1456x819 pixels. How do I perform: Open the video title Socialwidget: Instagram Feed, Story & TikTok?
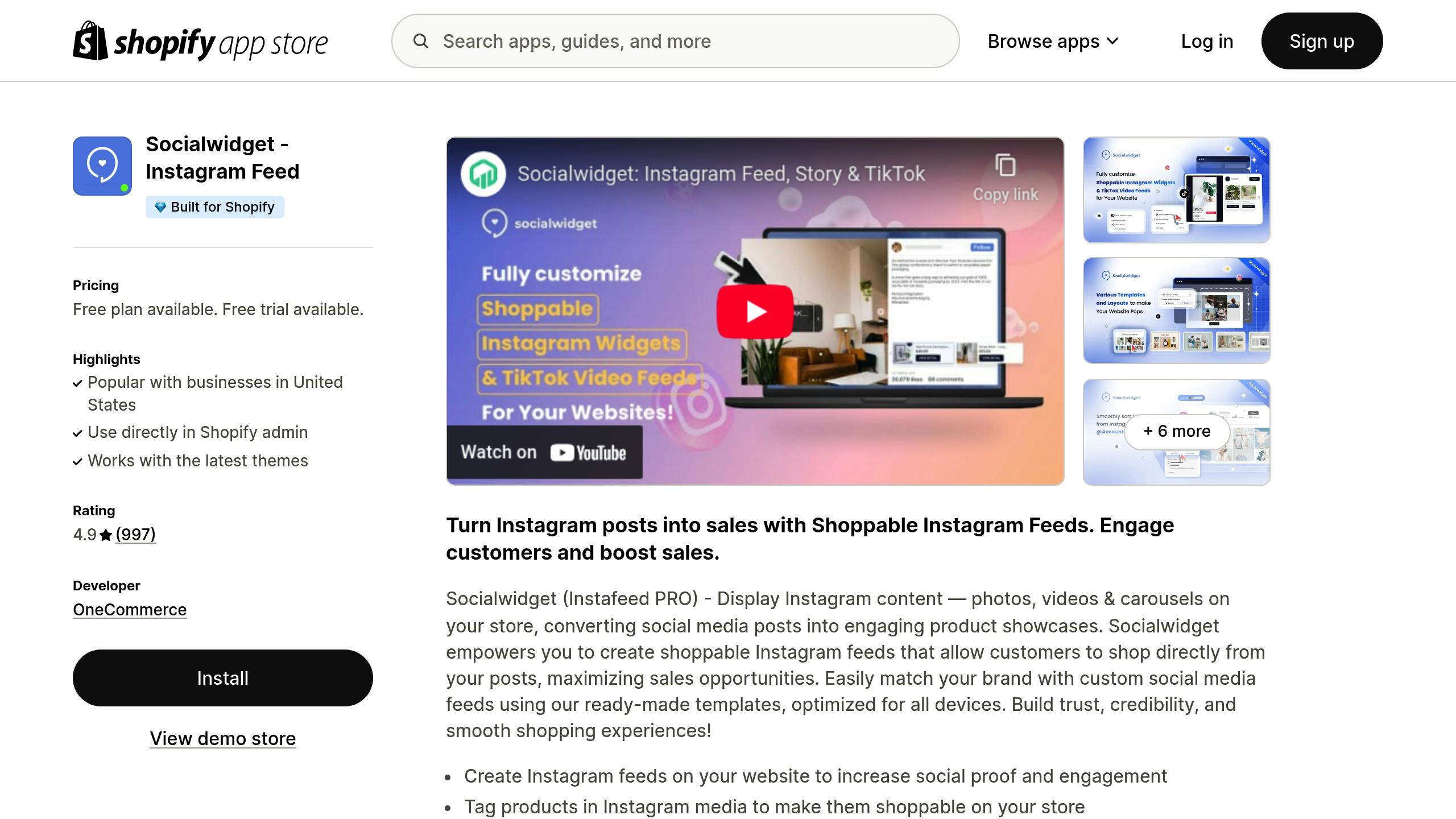[721, 173]
